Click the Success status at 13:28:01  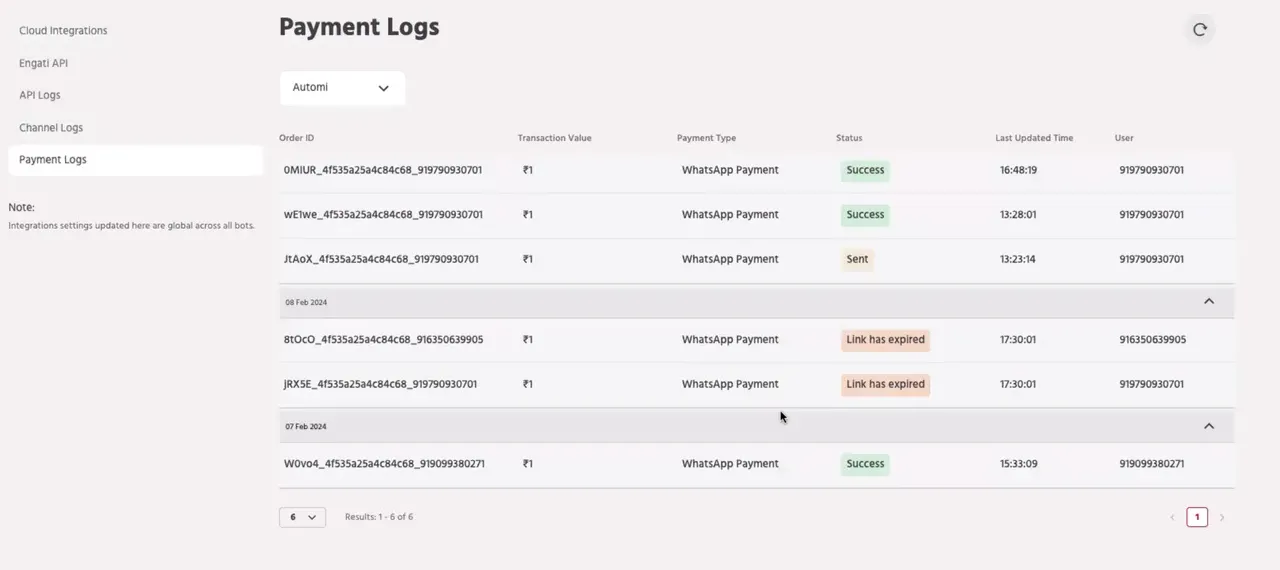(x=865, y=215)
